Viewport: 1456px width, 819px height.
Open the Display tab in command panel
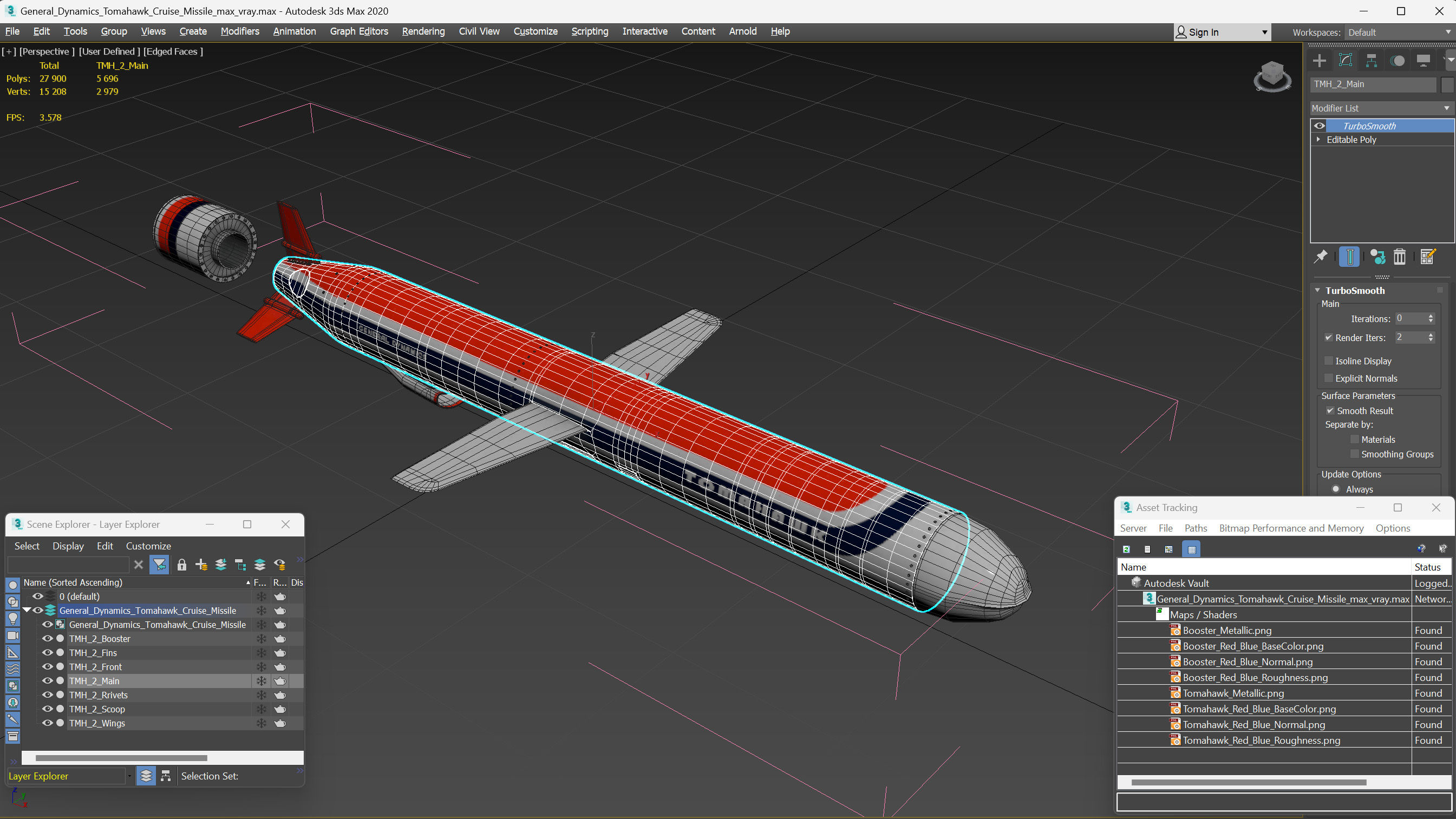pos(1423,61)
